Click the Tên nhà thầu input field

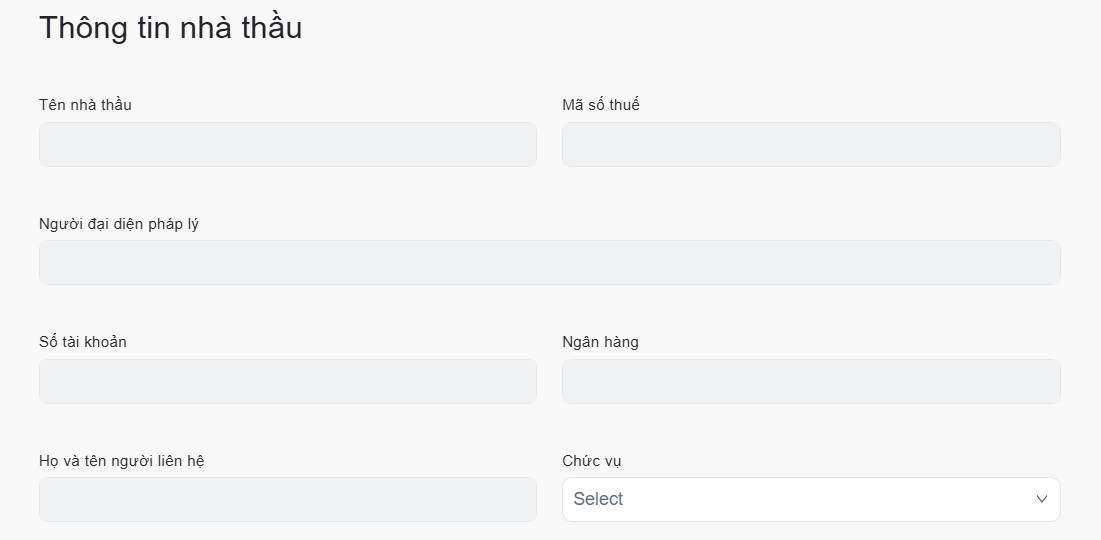coord(287,145)
